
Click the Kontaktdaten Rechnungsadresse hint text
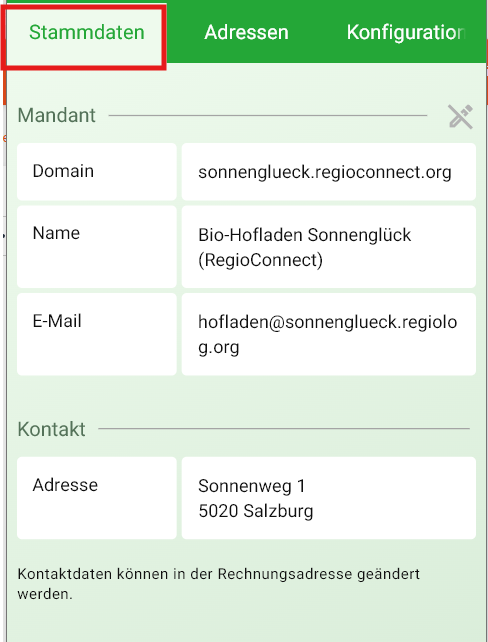click(219, 584)
